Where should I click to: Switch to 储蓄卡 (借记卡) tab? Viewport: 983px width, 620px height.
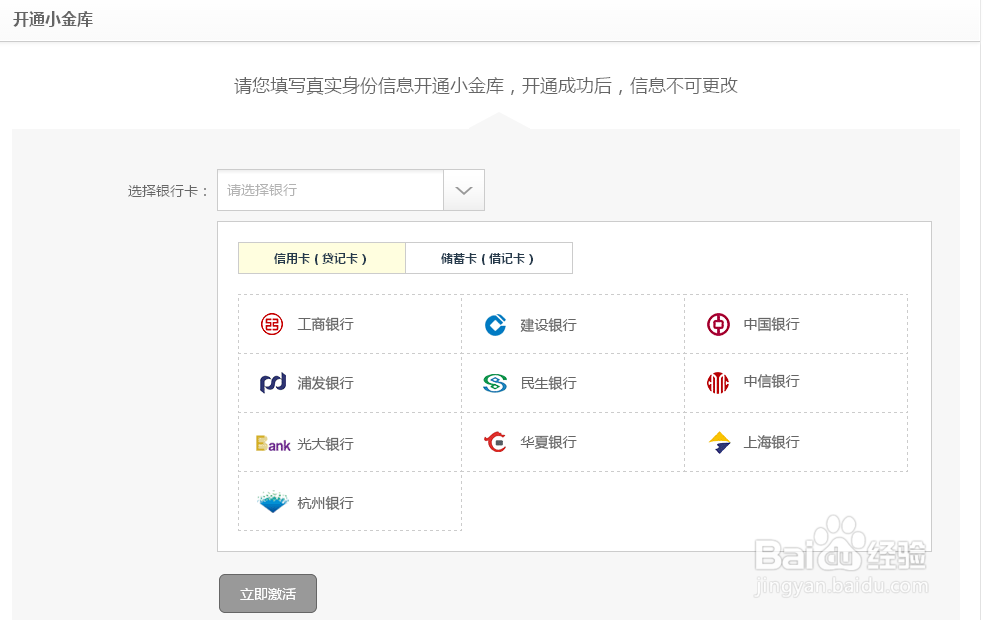pos(489,258)
